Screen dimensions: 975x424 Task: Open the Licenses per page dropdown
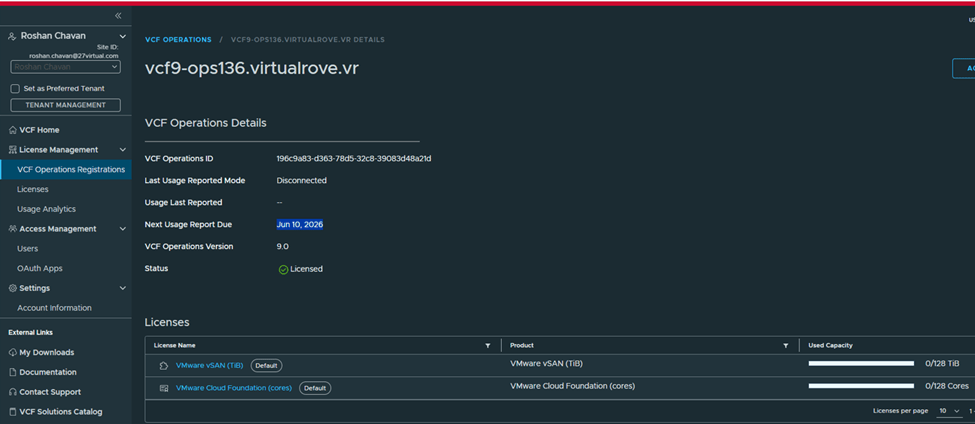tap(949, 411)
